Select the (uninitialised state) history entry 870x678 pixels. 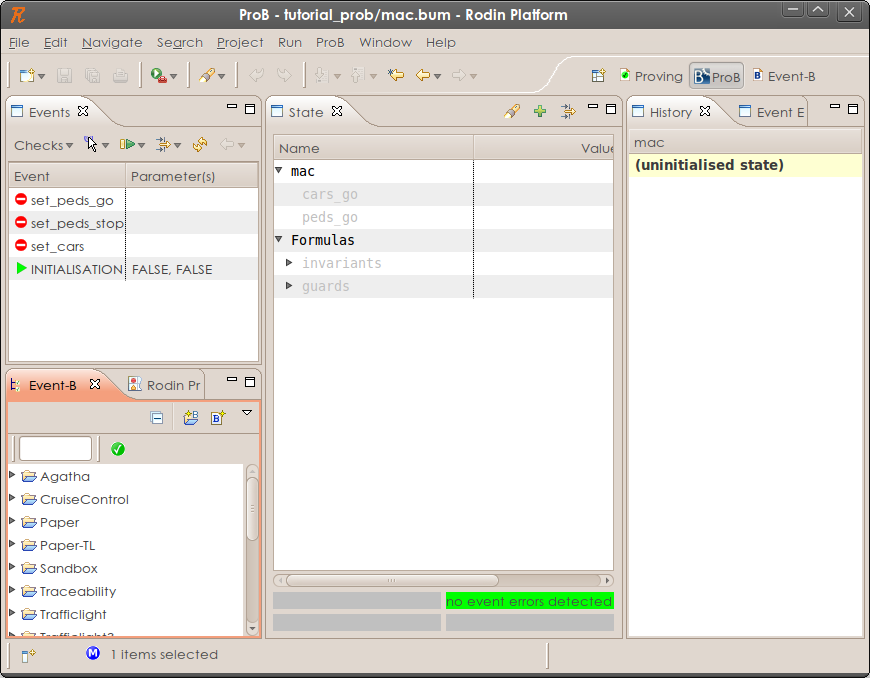709,165
